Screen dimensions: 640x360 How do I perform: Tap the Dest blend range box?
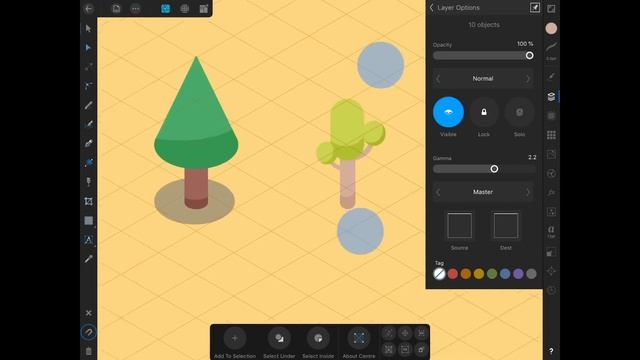click(506, 225)
